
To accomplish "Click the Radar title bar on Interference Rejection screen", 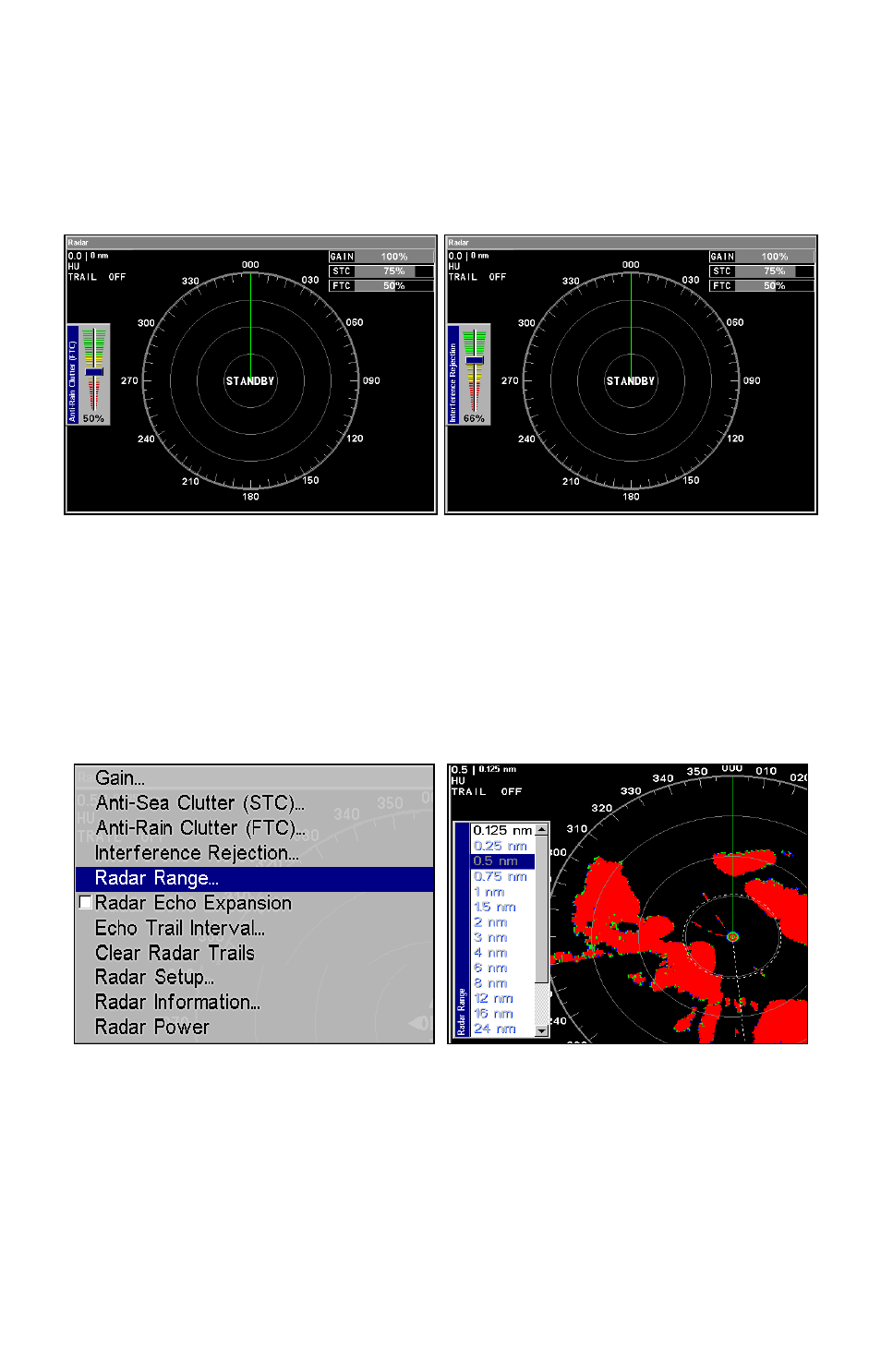I will pyautogui.click(x=631, y=243).
